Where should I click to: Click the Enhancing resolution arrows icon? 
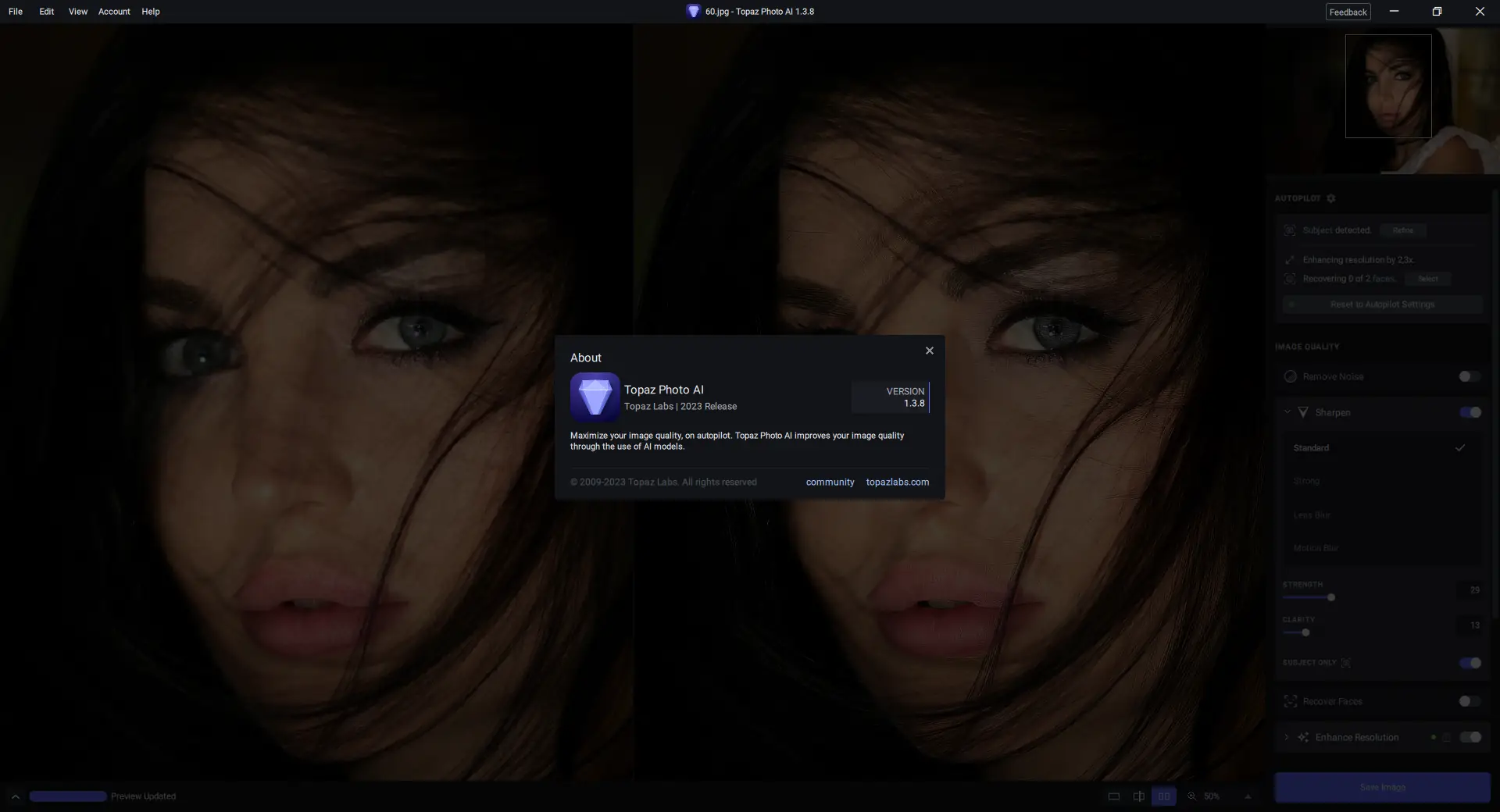tap(1290, 260)
